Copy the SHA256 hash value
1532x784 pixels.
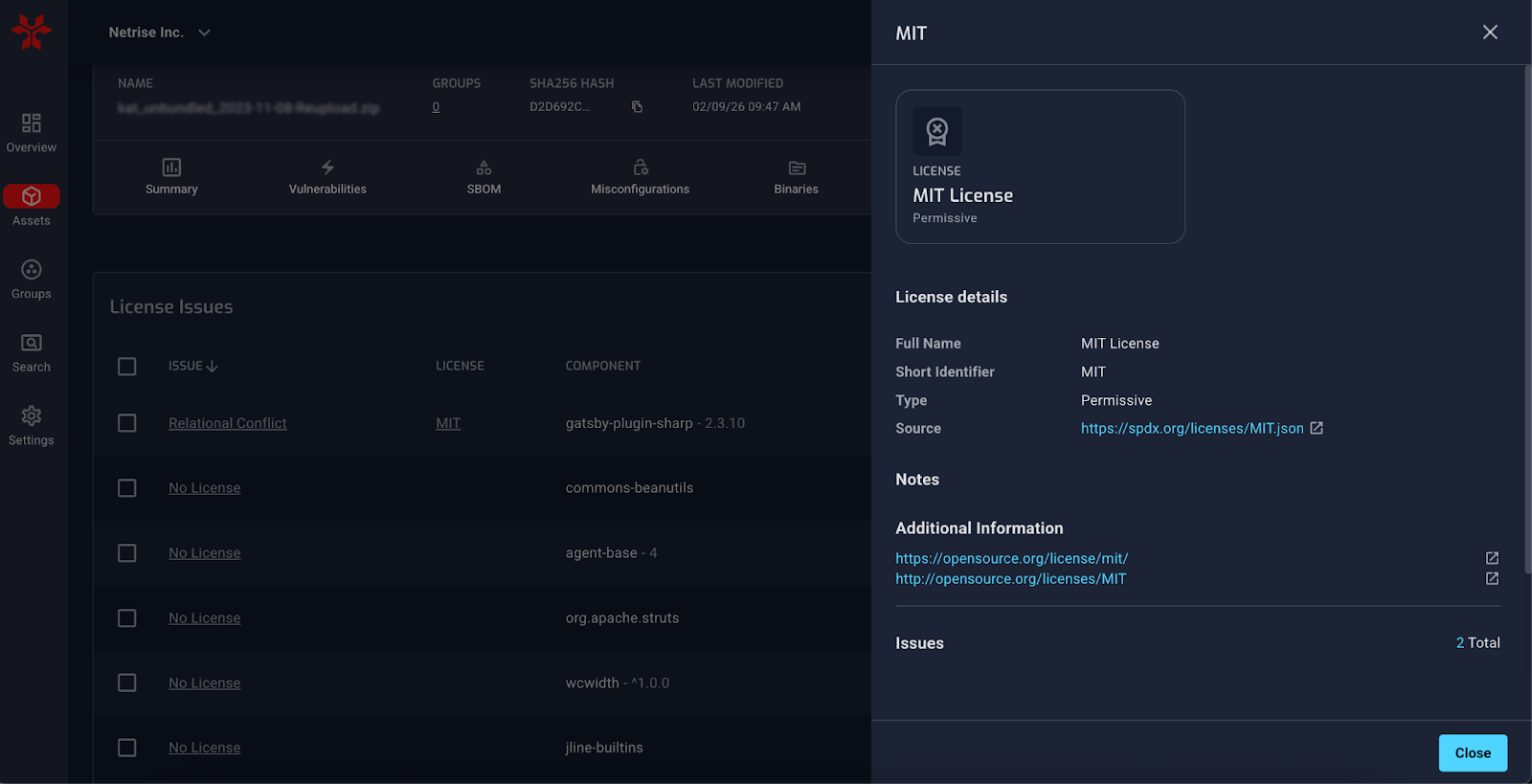tap(637, 107)
